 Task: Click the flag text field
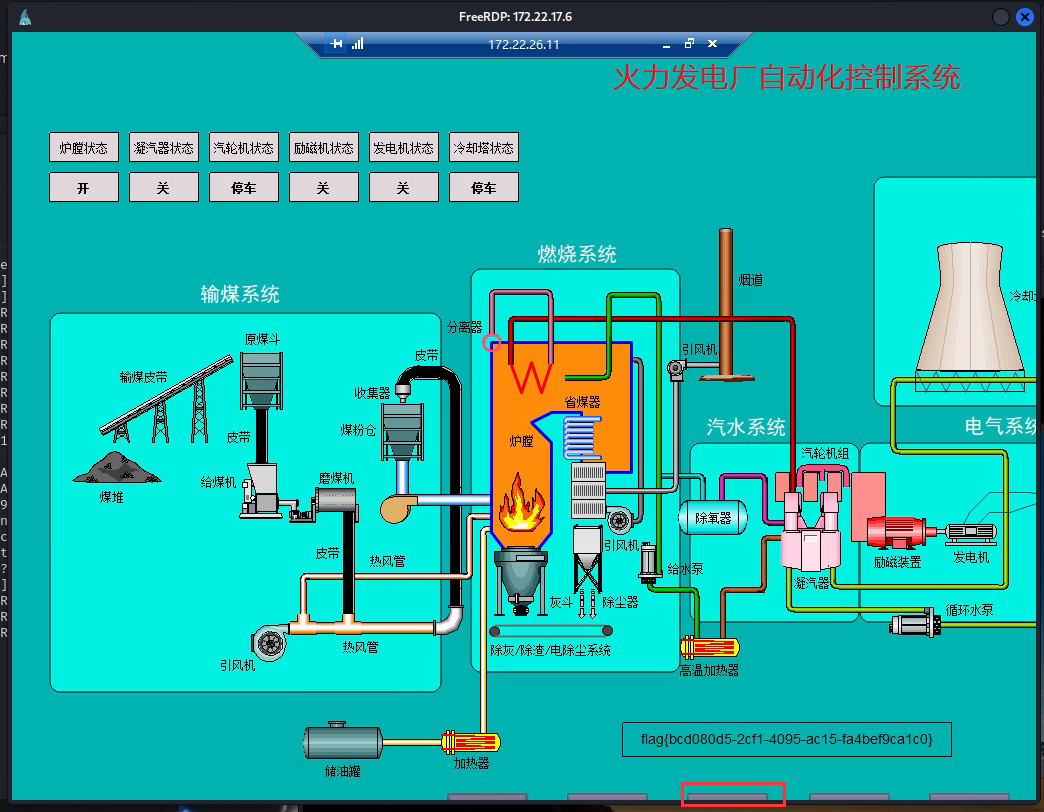click(786, 740)
